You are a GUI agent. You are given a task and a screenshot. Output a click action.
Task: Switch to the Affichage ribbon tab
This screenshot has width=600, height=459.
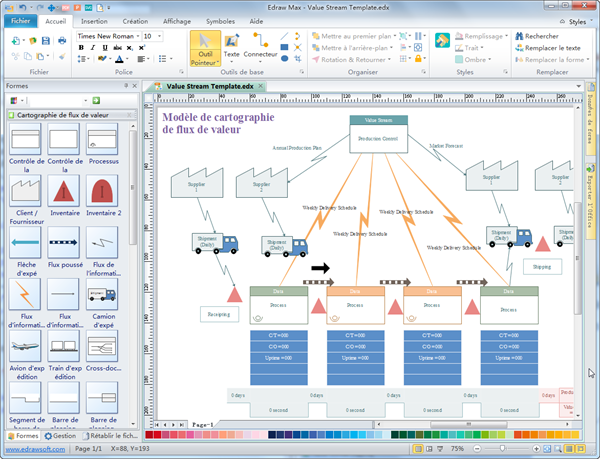click(x=177, y=20)
